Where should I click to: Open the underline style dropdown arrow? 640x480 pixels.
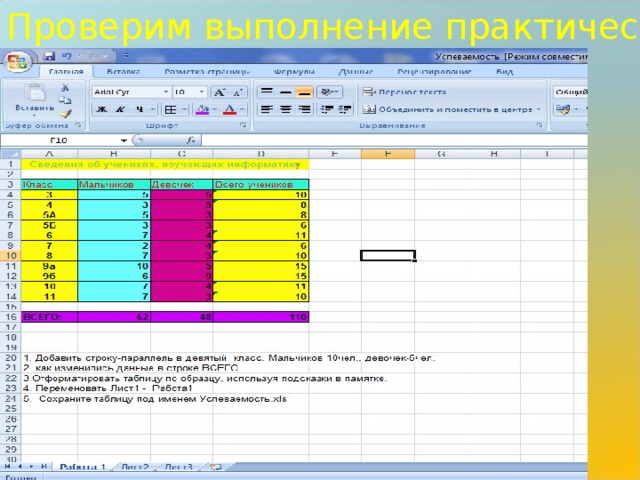153,109
